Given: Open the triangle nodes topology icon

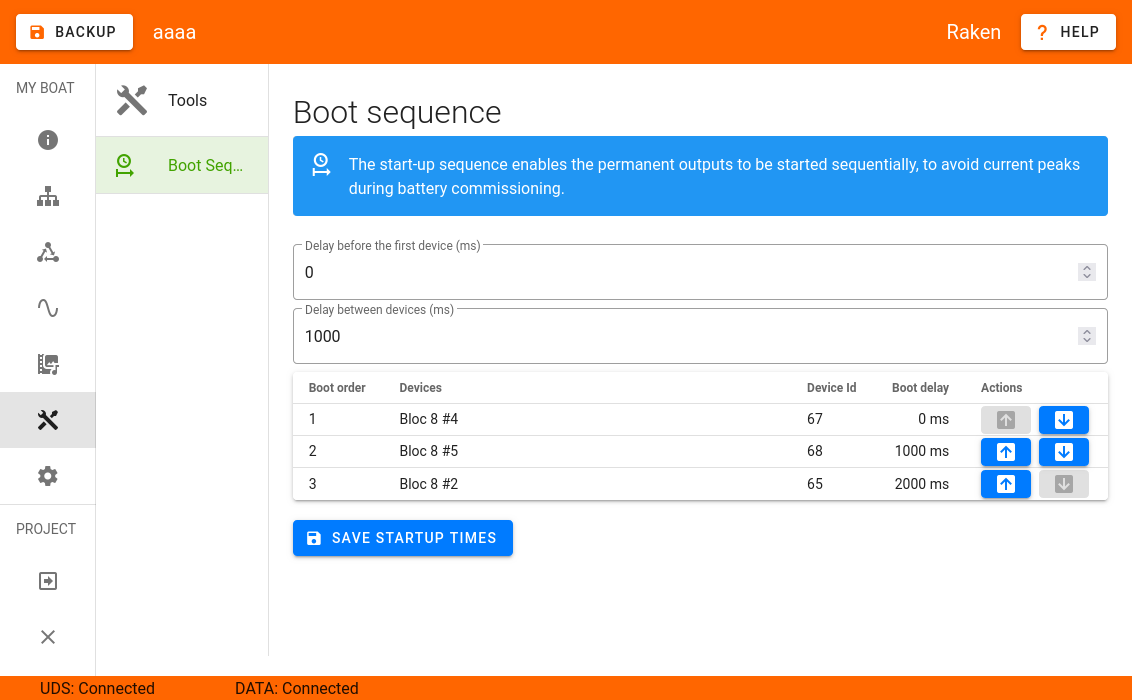Looking at the screenshot, I should coord(48,253).
